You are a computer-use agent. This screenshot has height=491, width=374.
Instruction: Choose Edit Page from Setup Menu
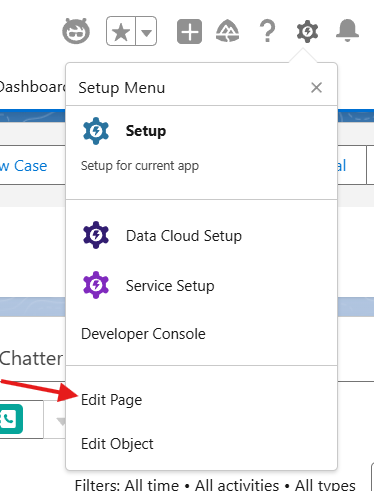click(x=111, y=400)
